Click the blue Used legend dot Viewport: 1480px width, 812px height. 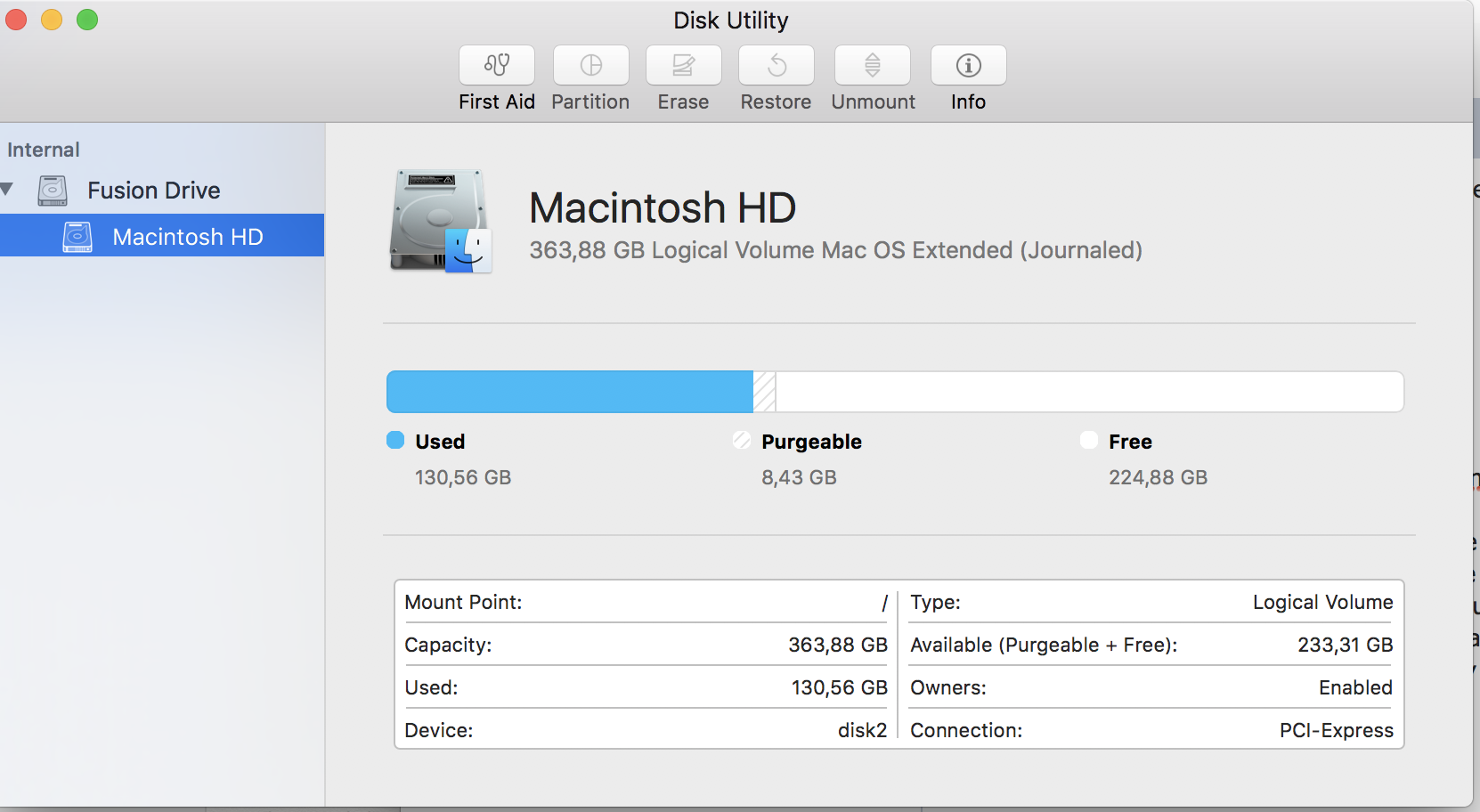pyautogui.click(x=395, y=440)
